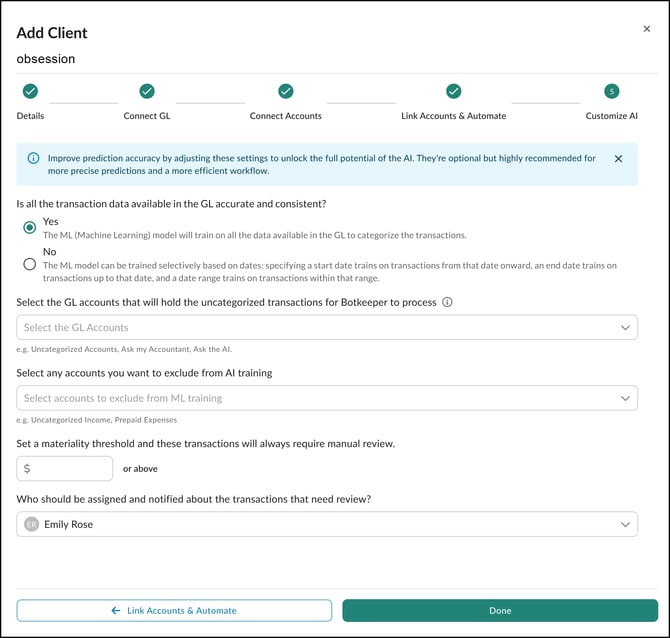
Task: Select the Yes radio button
Action: click(x=30, y=228)
